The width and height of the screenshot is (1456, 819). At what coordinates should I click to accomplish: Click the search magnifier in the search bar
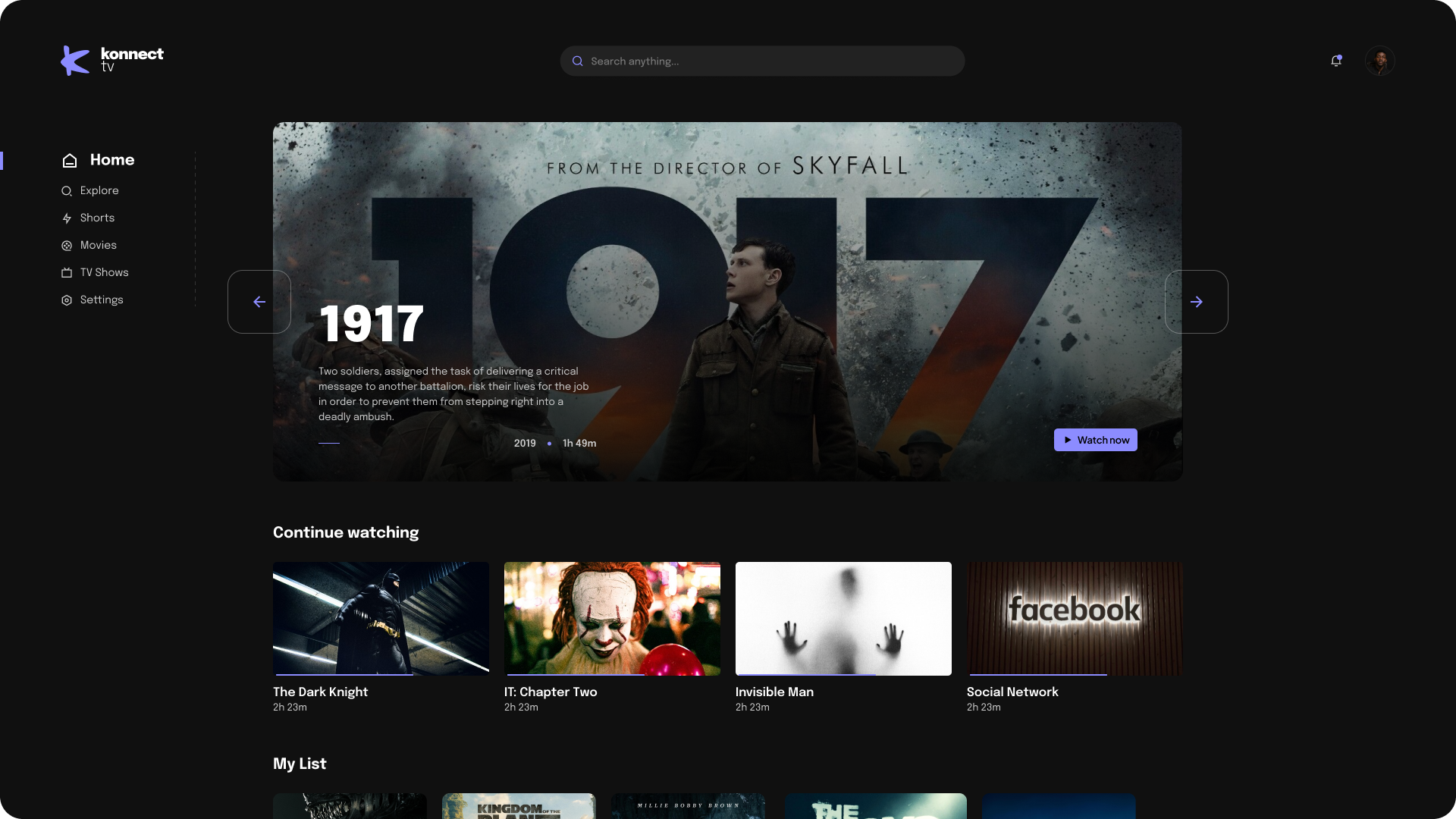(x=578, y=61)
